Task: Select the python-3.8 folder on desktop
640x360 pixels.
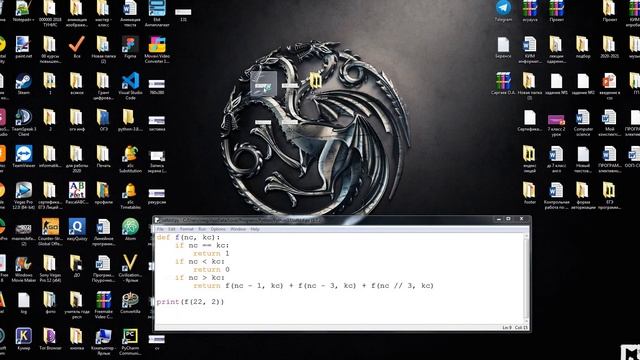Action: [x=130, y=120]
